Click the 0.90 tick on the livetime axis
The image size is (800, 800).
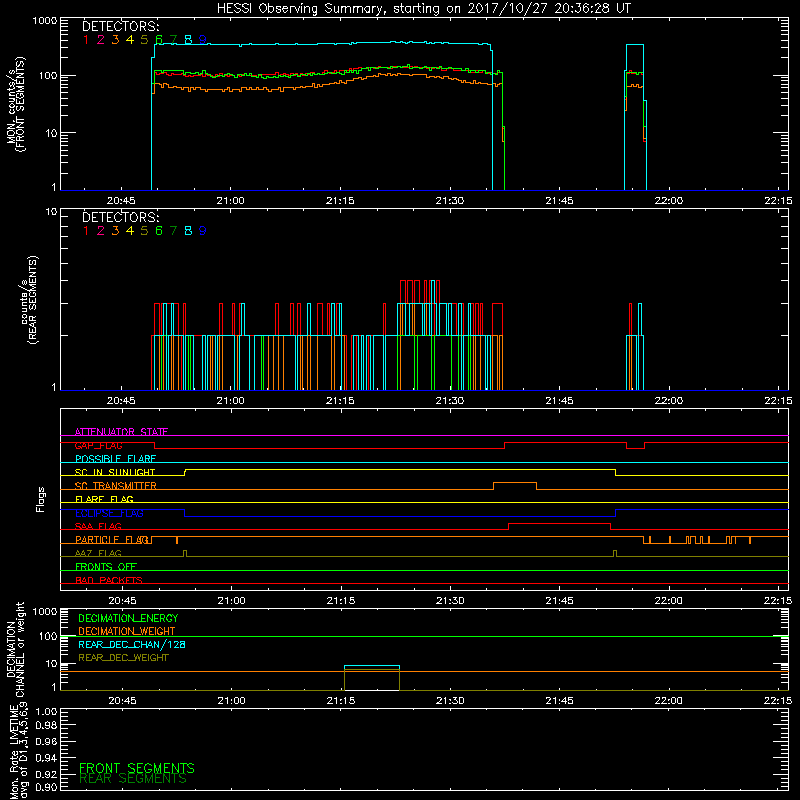point(46,787)
